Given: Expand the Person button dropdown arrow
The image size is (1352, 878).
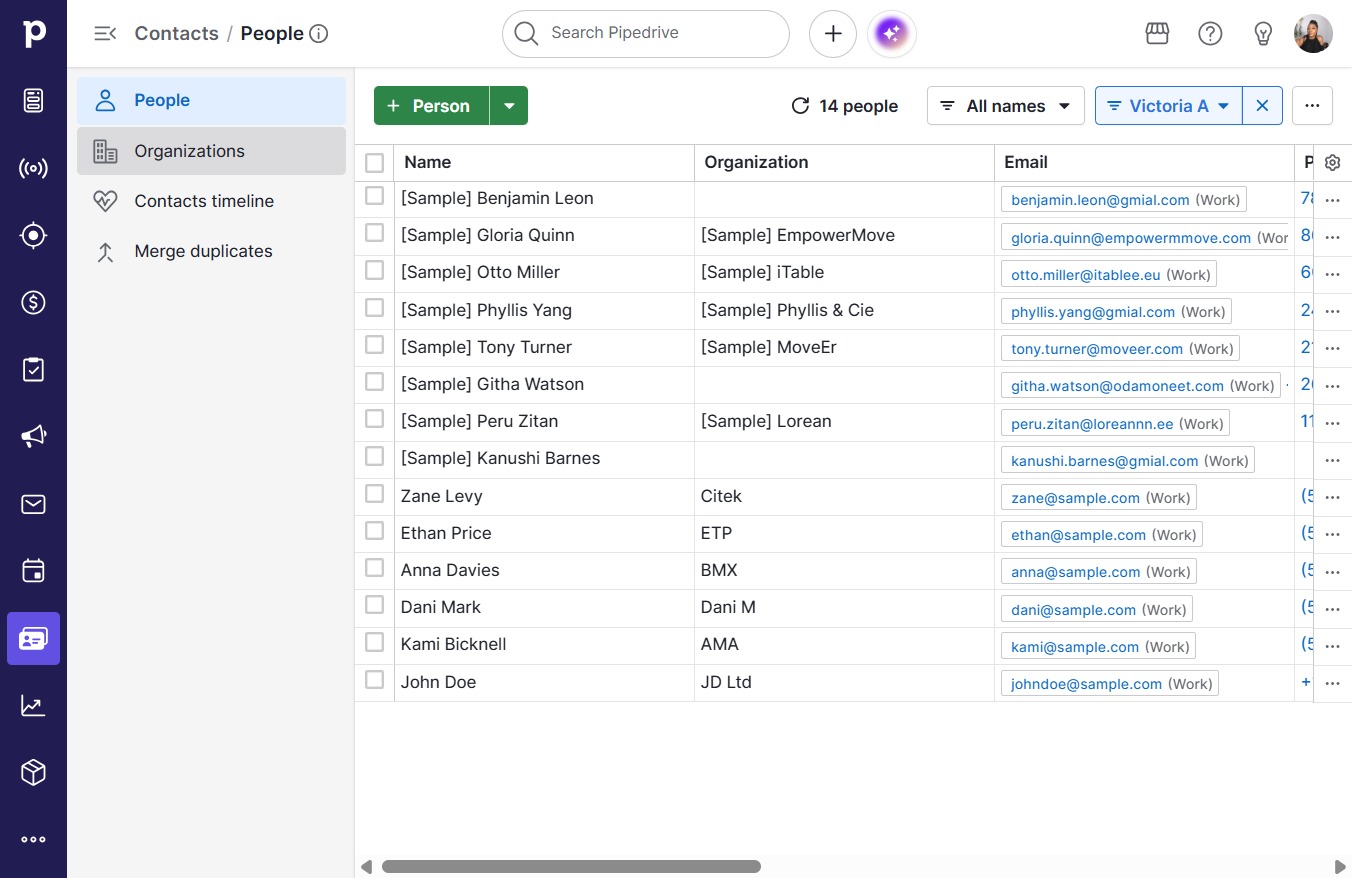Looking at the screenshot, I should tap(509, 106).
